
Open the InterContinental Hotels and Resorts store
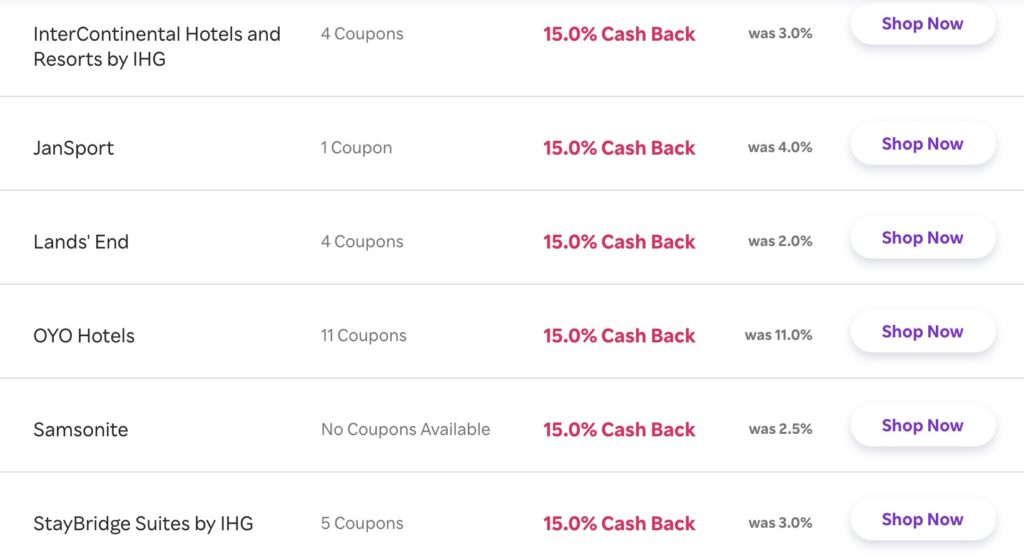(x=157, y=46)
